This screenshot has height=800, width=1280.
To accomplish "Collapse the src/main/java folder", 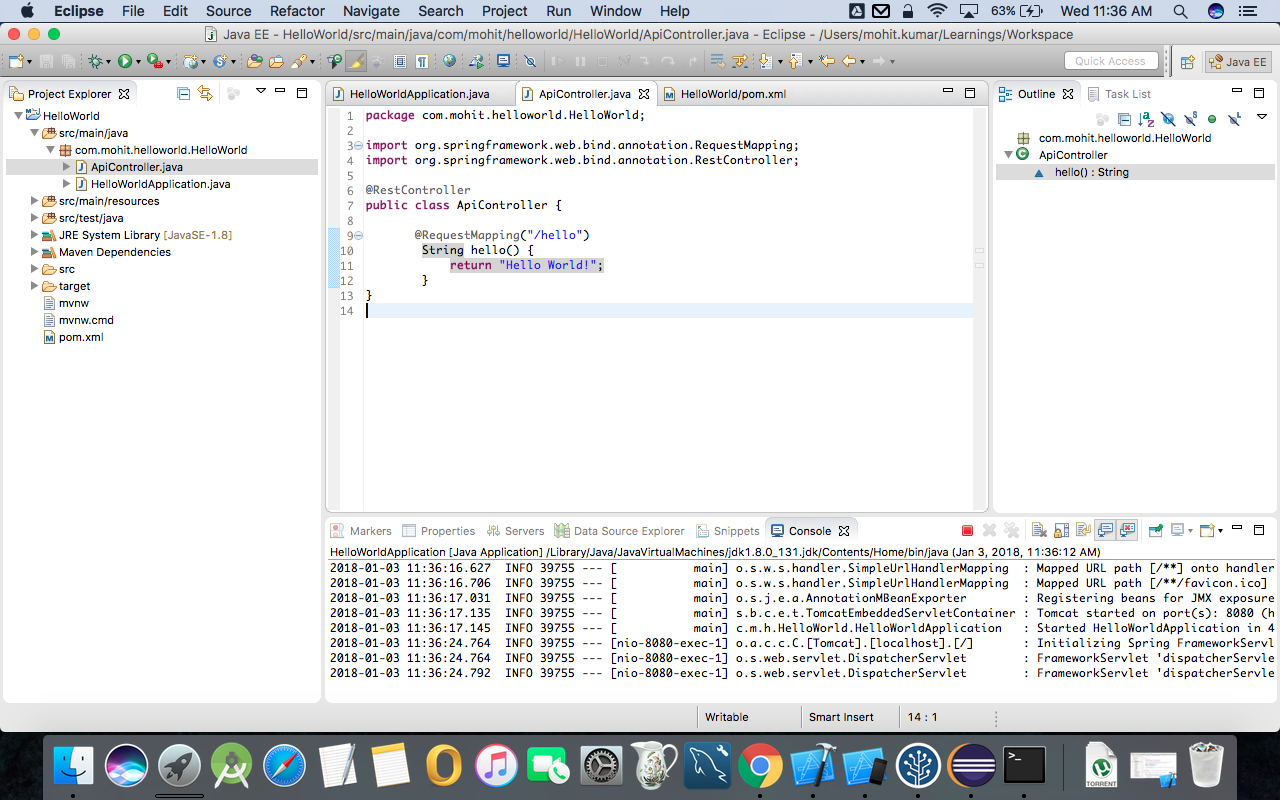I will [x=35, y=132].
